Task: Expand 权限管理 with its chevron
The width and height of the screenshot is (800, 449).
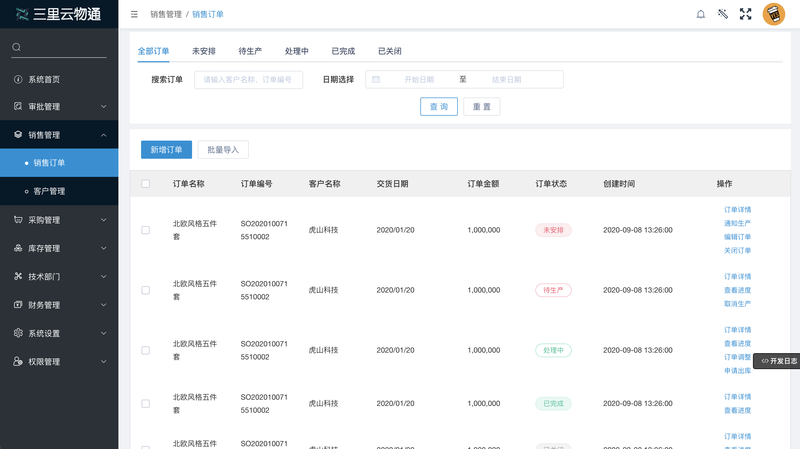Action: click(x=104, y=362)
